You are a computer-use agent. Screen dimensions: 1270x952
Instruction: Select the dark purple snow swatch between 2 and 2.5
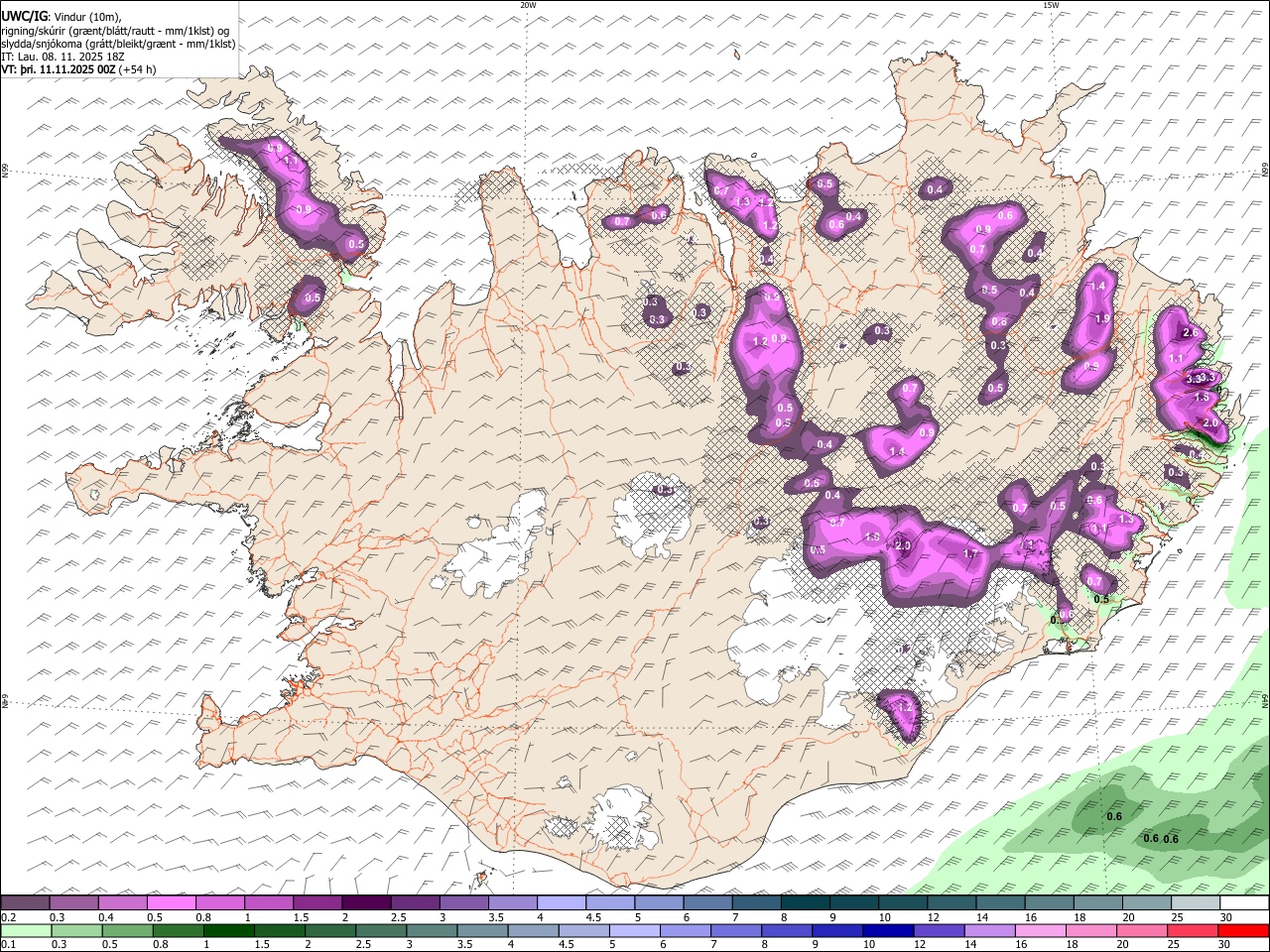[365, 902]
